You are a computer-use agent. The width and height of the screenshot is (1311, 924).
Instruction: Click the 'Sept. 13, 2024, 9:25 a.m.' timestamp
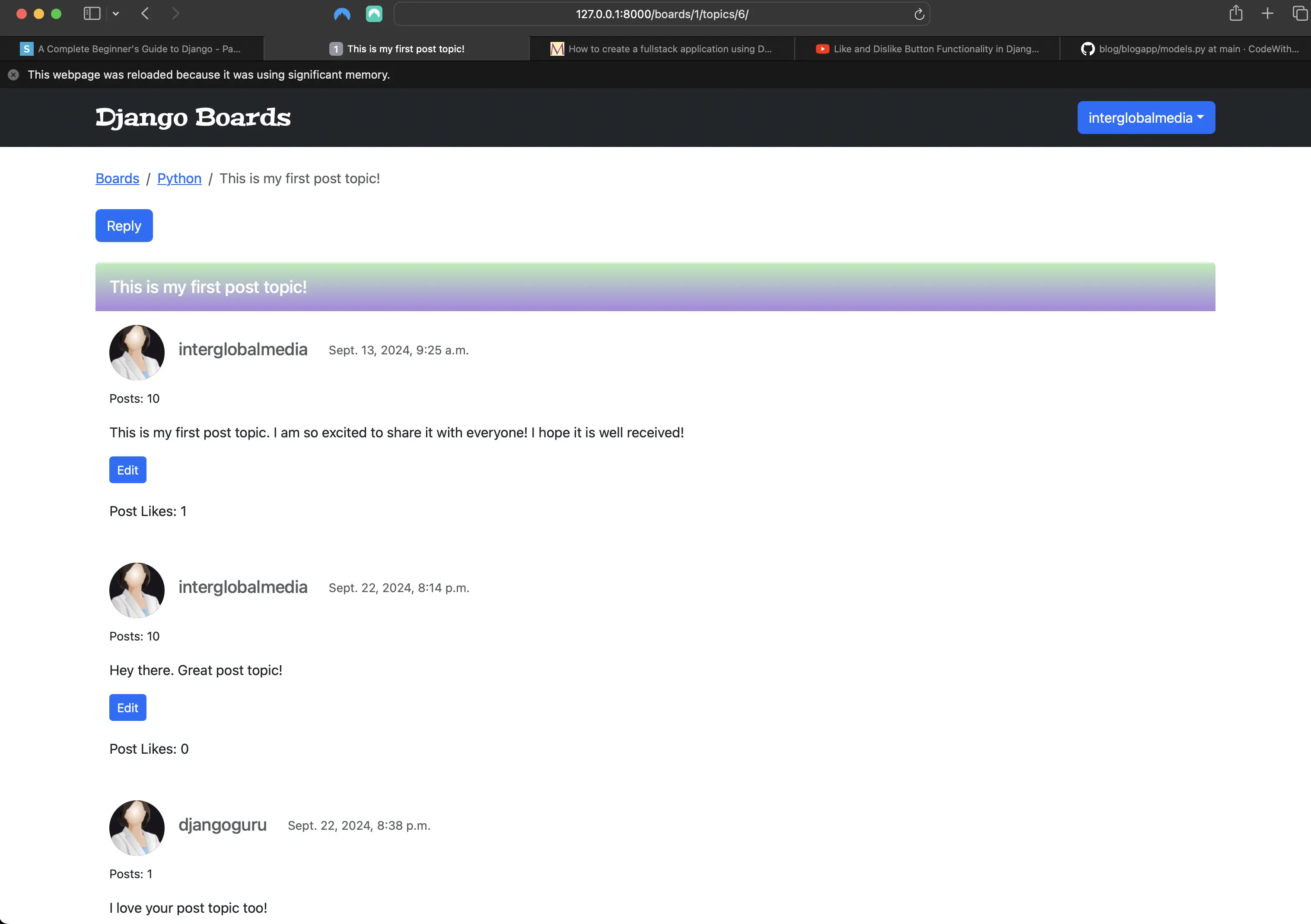click(x=398, y=350)
